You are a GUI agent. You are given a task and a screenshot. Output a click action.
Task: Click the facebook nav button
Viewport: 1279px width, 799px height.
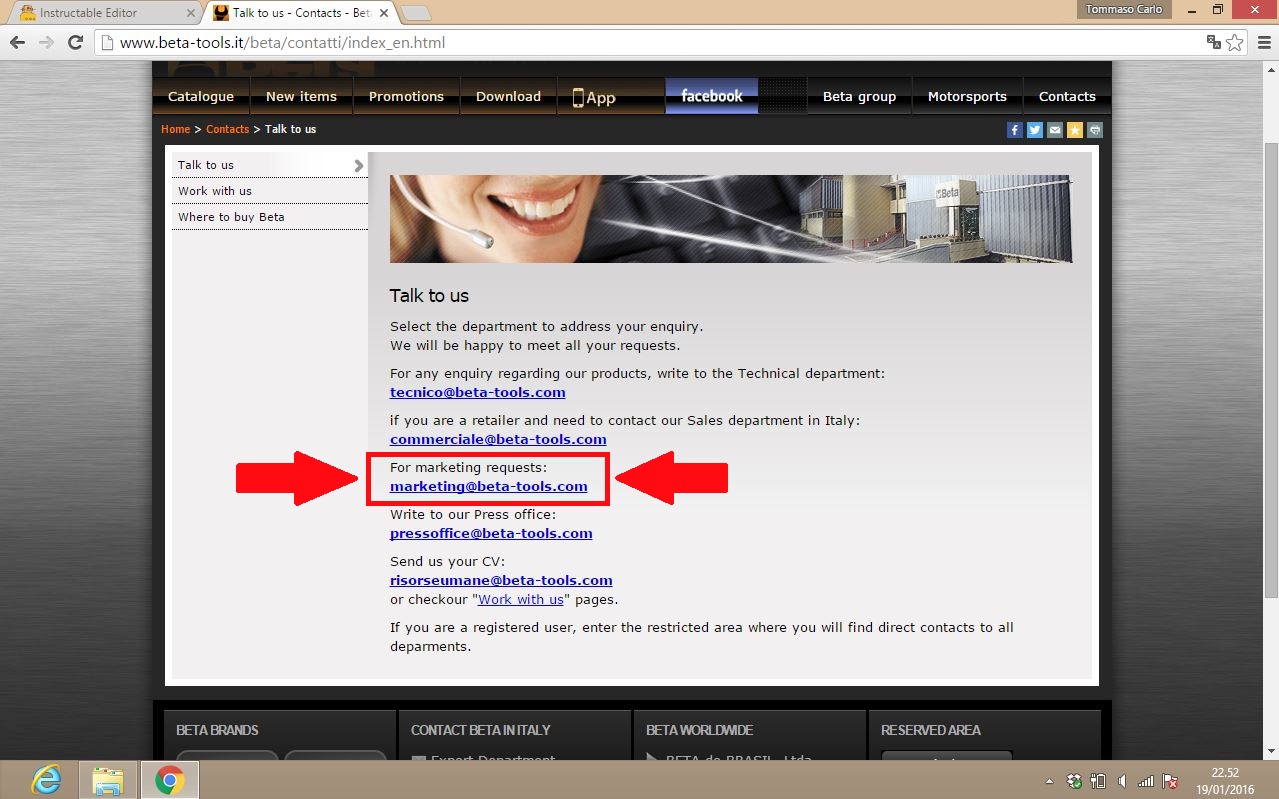712,96
